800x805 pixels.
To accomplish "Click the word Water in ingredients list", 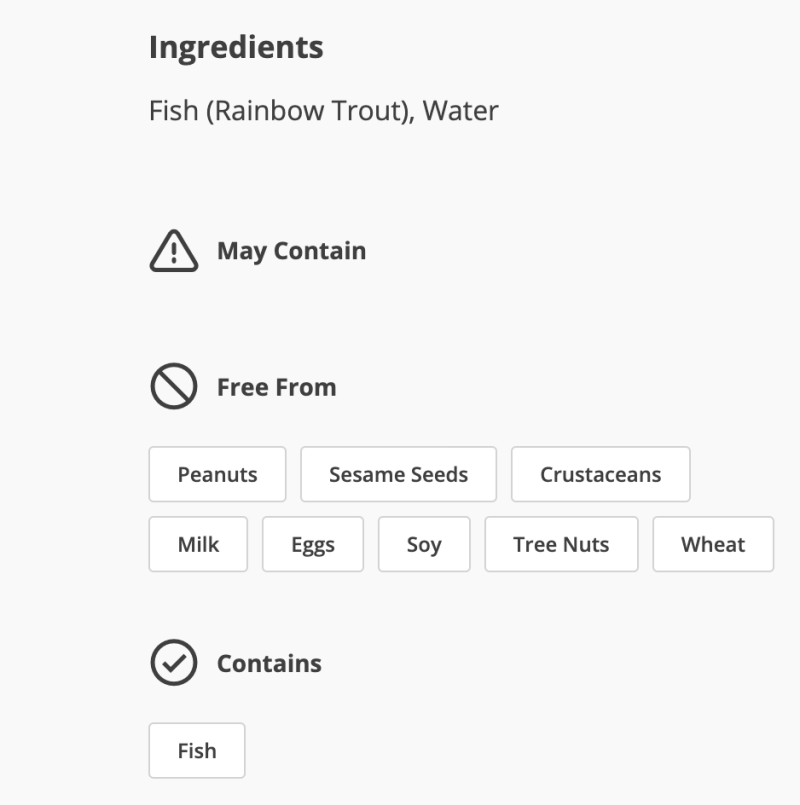I will [460, 110].
